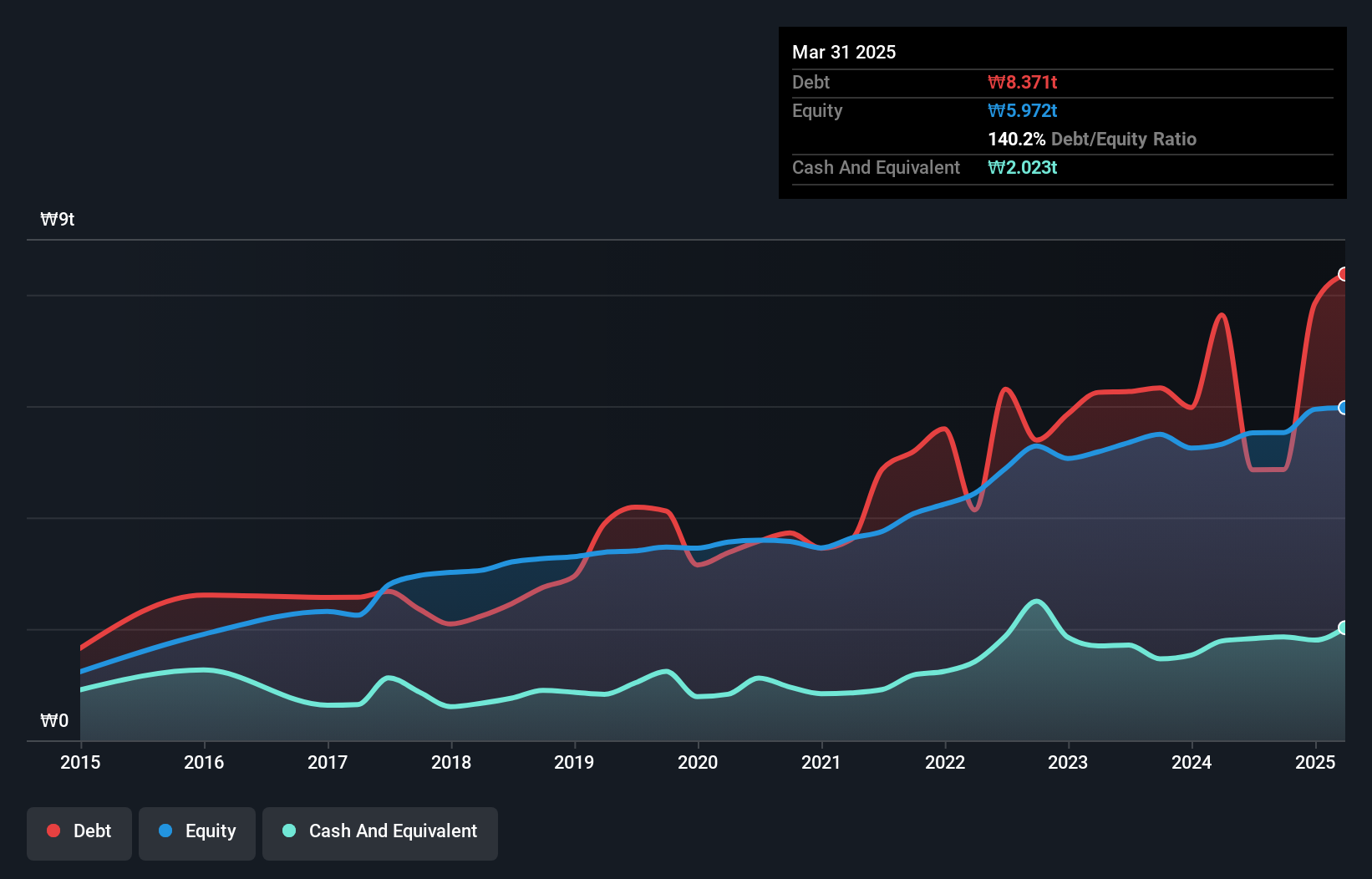Click the teal dot in the Cash legend
This screenshot has height=879, width=1372.
289,831
